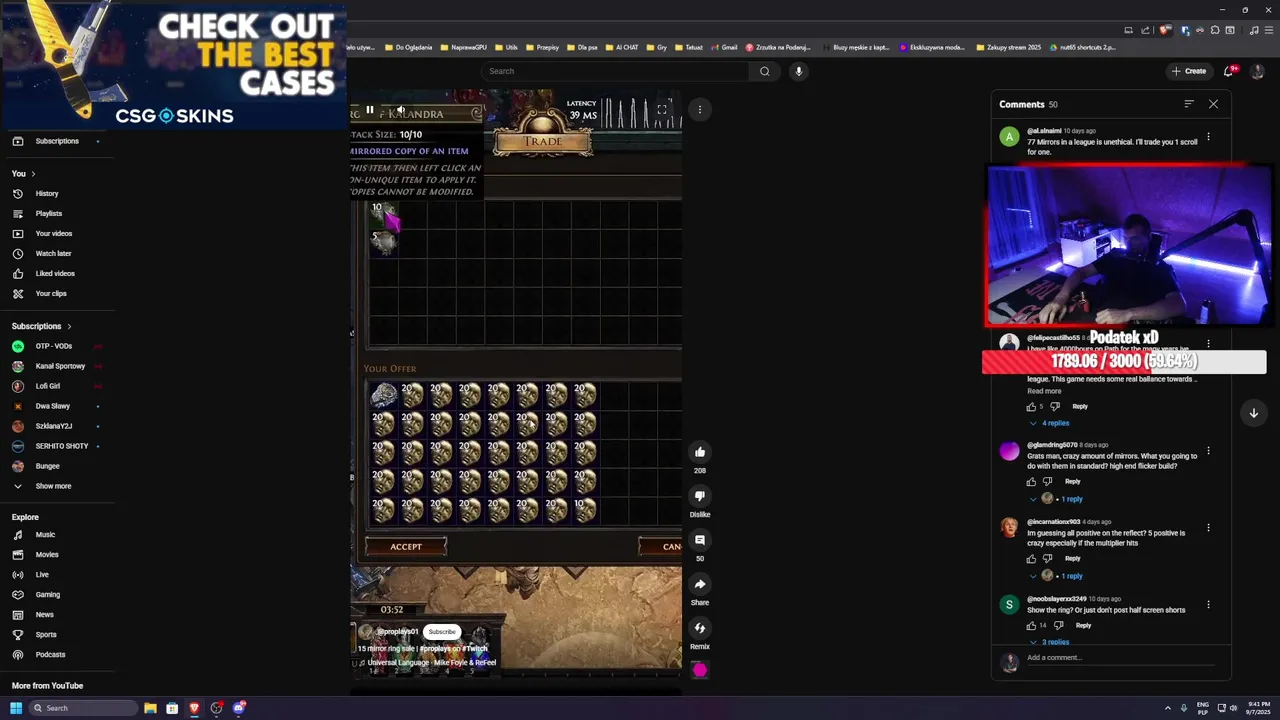This screenshot has height=720, width=1280.
Task: Close the Comments panel
Action: (x=1213, y=104)
